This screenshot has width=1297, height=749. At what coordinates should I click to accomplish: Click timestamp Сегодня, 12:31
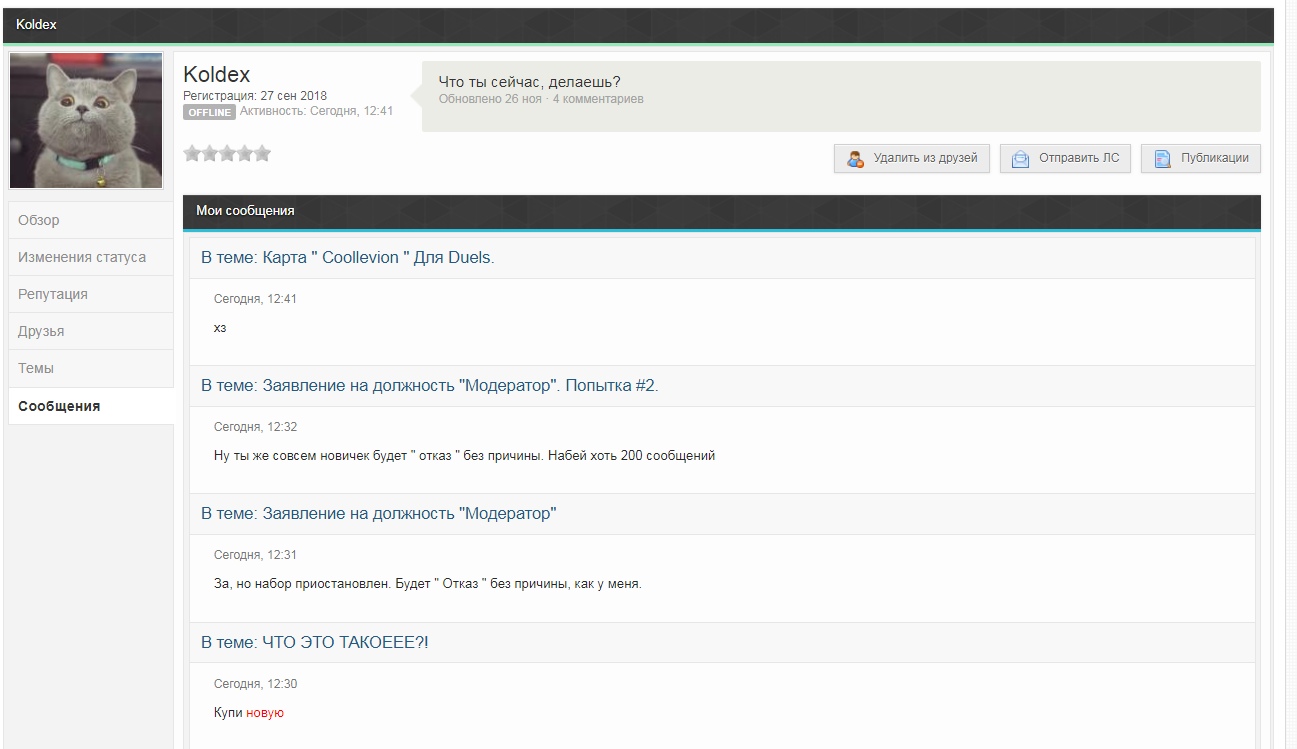tap(255, 555)
